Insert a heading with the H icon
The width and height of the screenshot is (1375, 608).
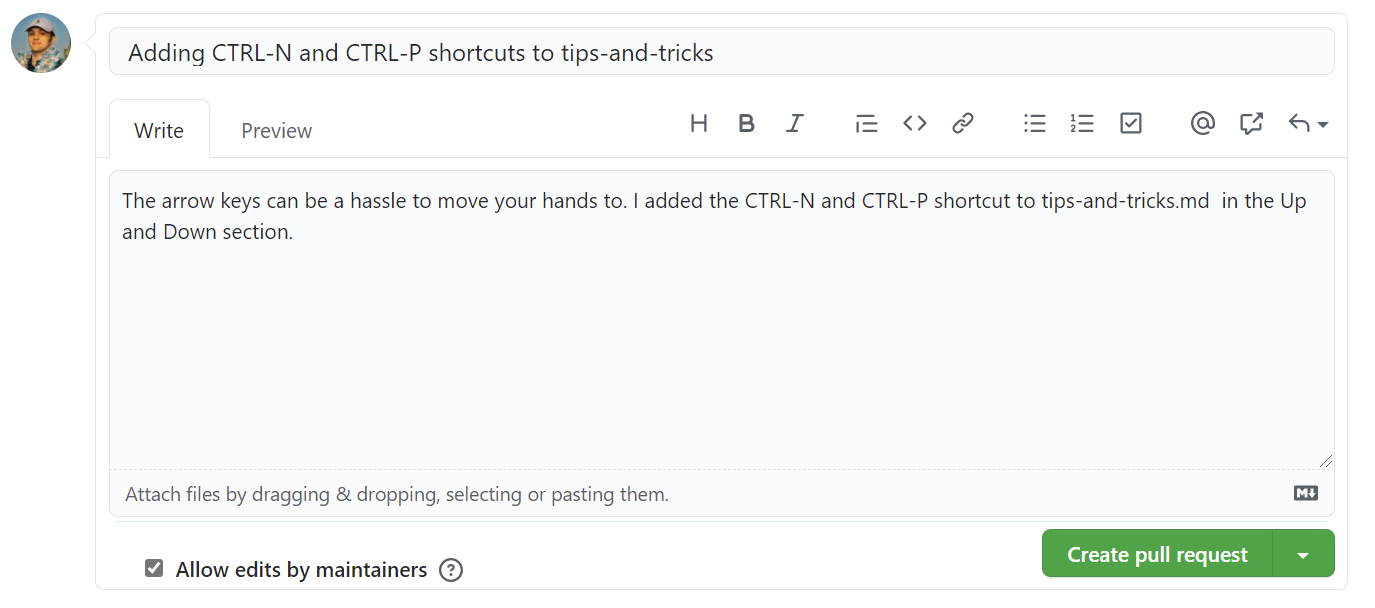pyautogui.click(x=699, y=123)
